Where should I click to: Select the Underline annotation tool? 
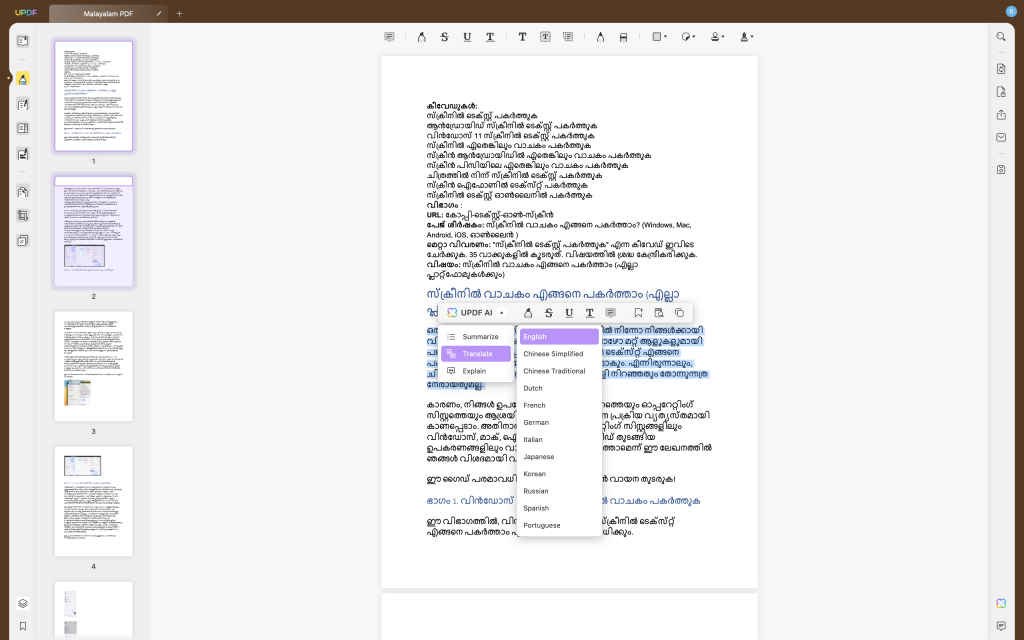[467, 36]
